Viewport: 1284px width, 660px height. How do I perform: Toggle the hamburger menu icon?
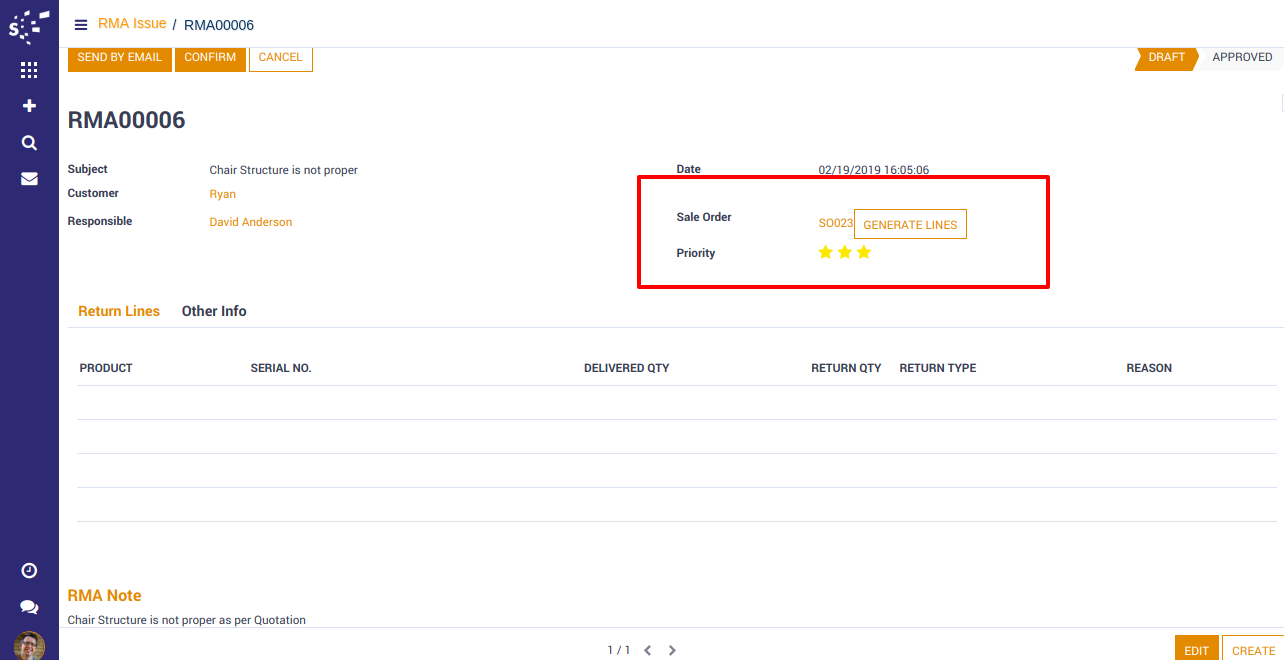pyautogui.click(x=81, y=25)
